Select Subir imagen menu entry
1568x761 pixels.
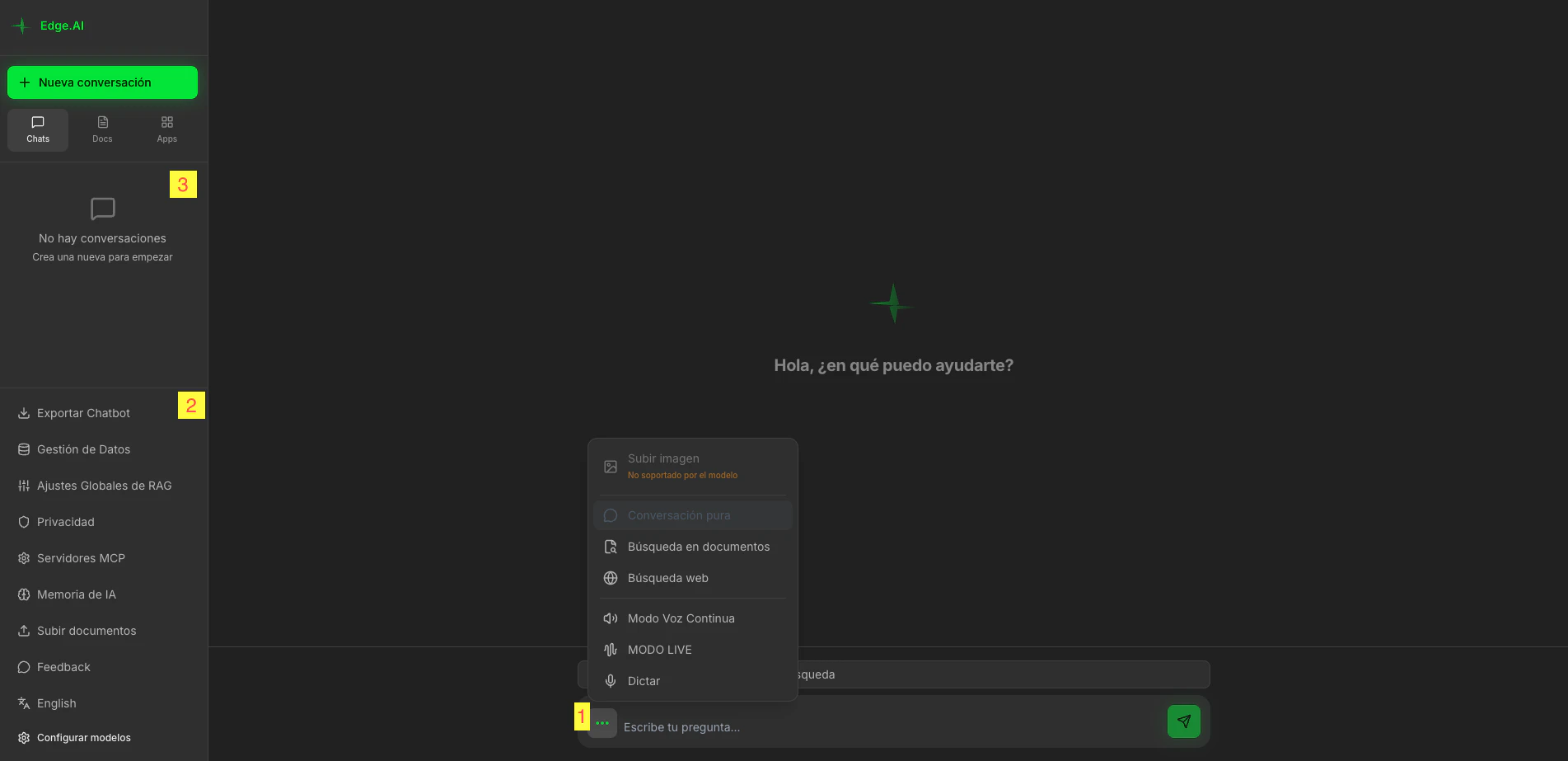pos(693,467)
